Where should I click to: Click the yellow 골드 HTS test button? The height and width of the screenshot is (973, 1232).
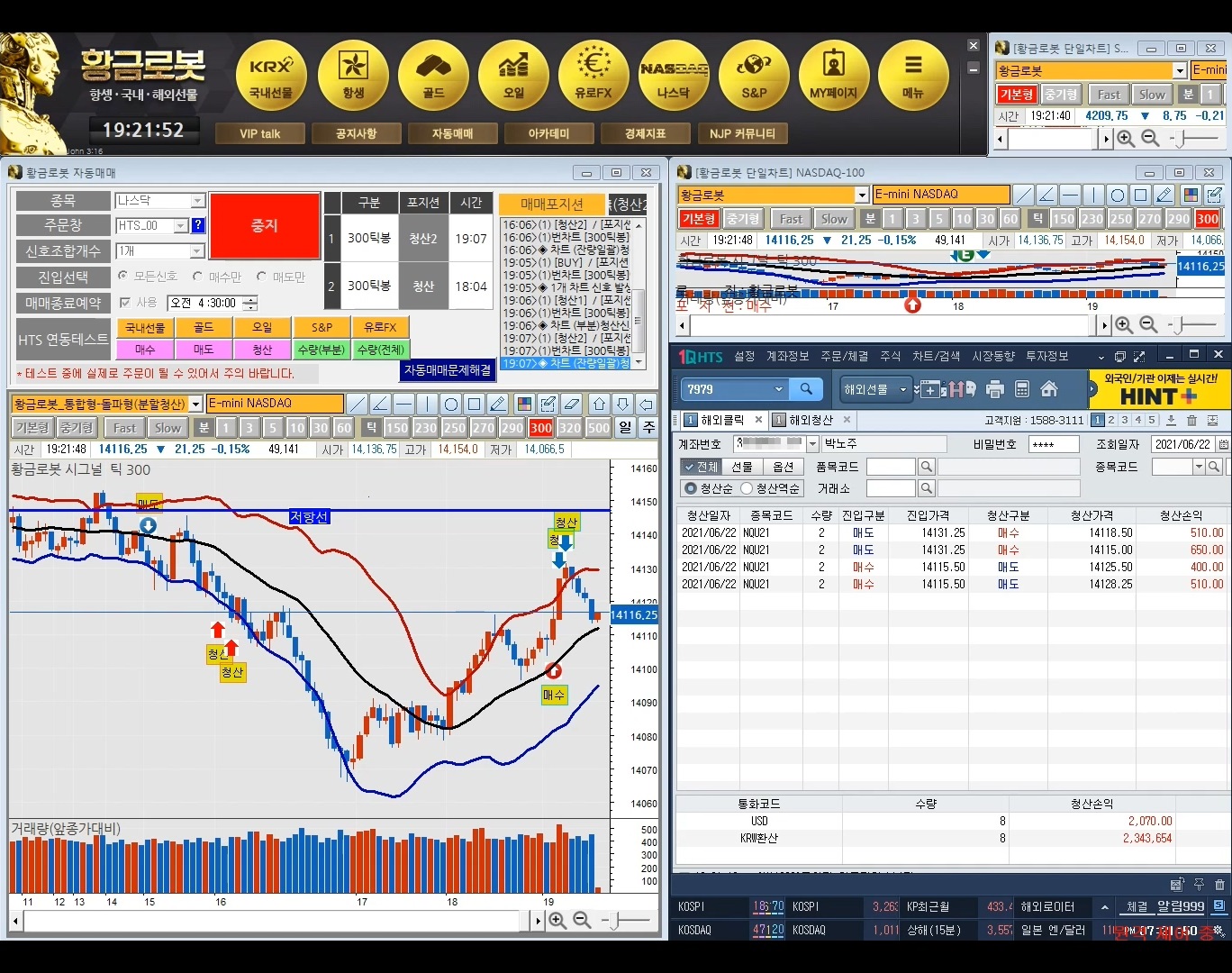pos(204,327)
